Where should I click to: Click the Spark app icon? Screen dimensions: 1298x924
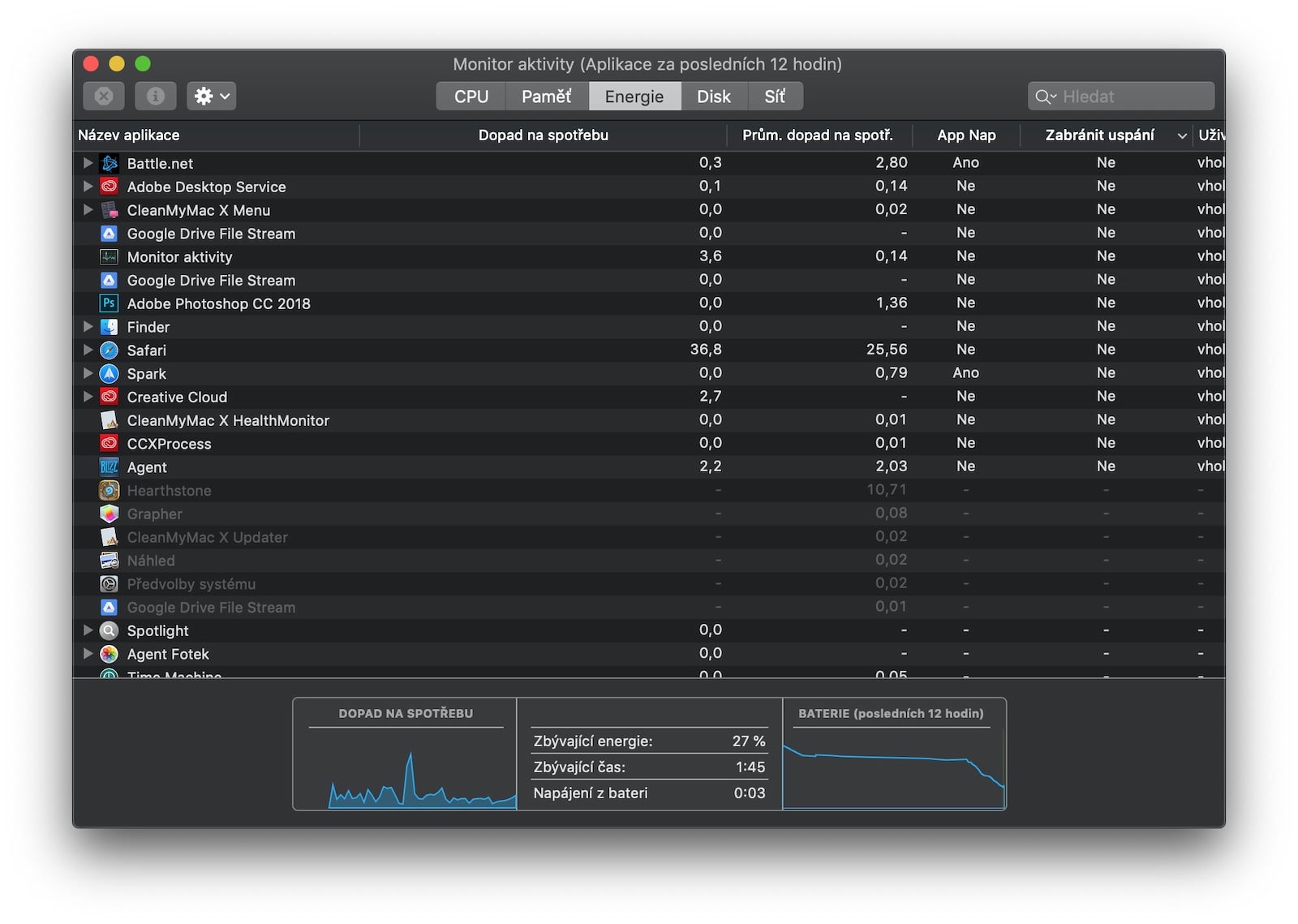[109, 374]
